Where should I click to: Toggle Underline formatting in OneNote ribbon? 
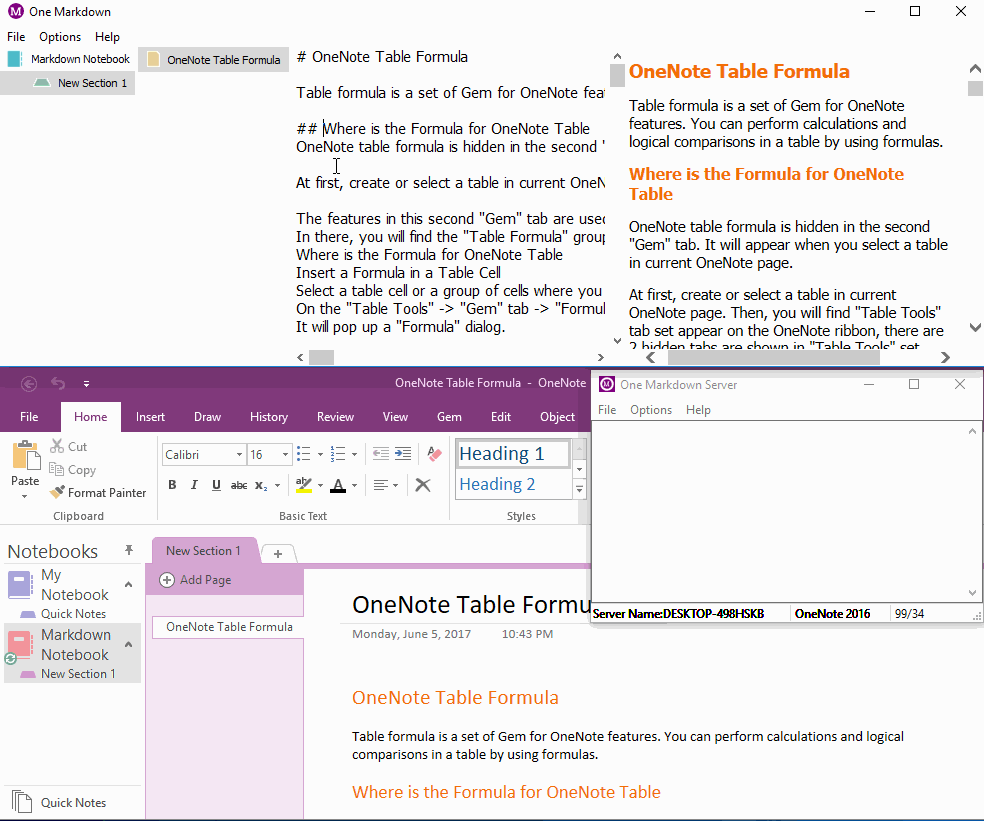(216, 485)
